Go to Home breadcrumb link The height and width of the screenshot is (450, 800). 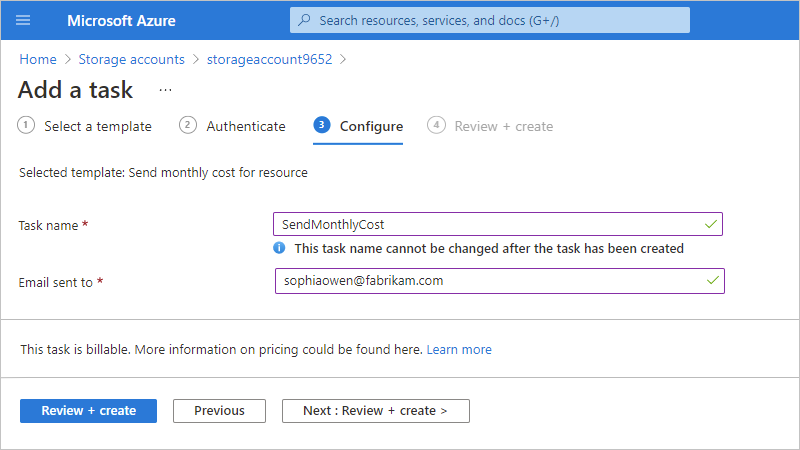(x=38, y=59)
